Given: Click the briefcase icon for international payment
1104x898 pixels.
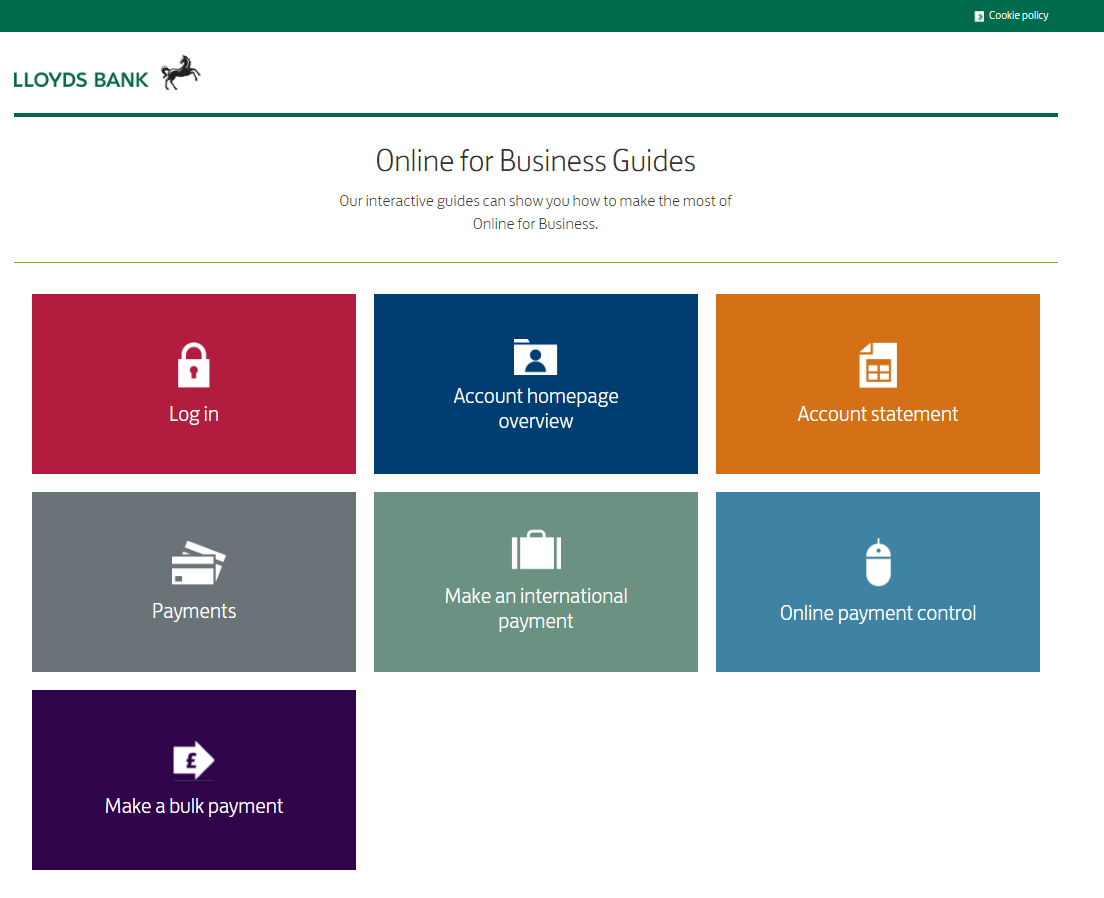Looking at the screenshot, I should 536,549.
